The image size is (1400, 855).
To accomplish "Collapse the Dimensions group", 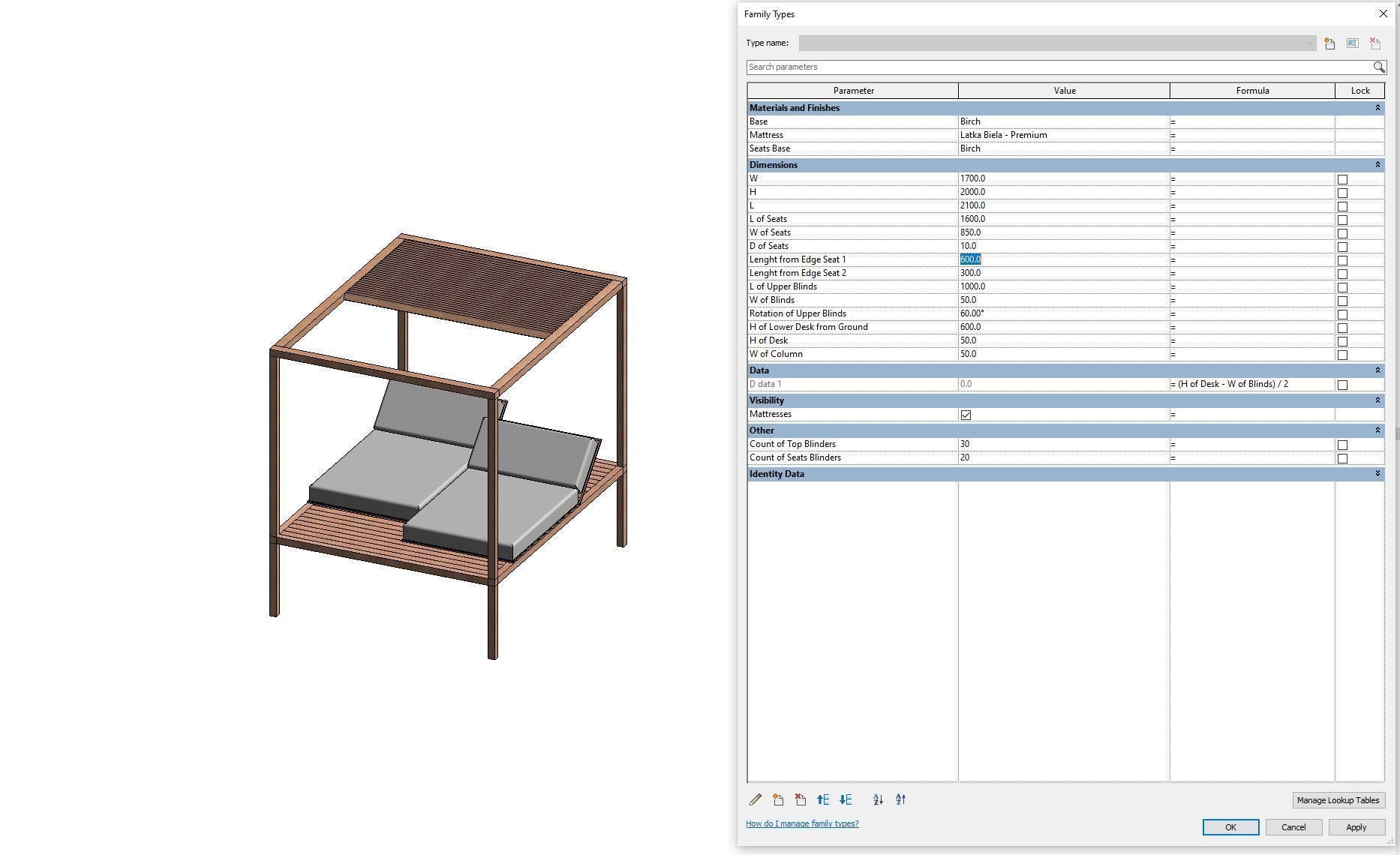I will 1377,165.
